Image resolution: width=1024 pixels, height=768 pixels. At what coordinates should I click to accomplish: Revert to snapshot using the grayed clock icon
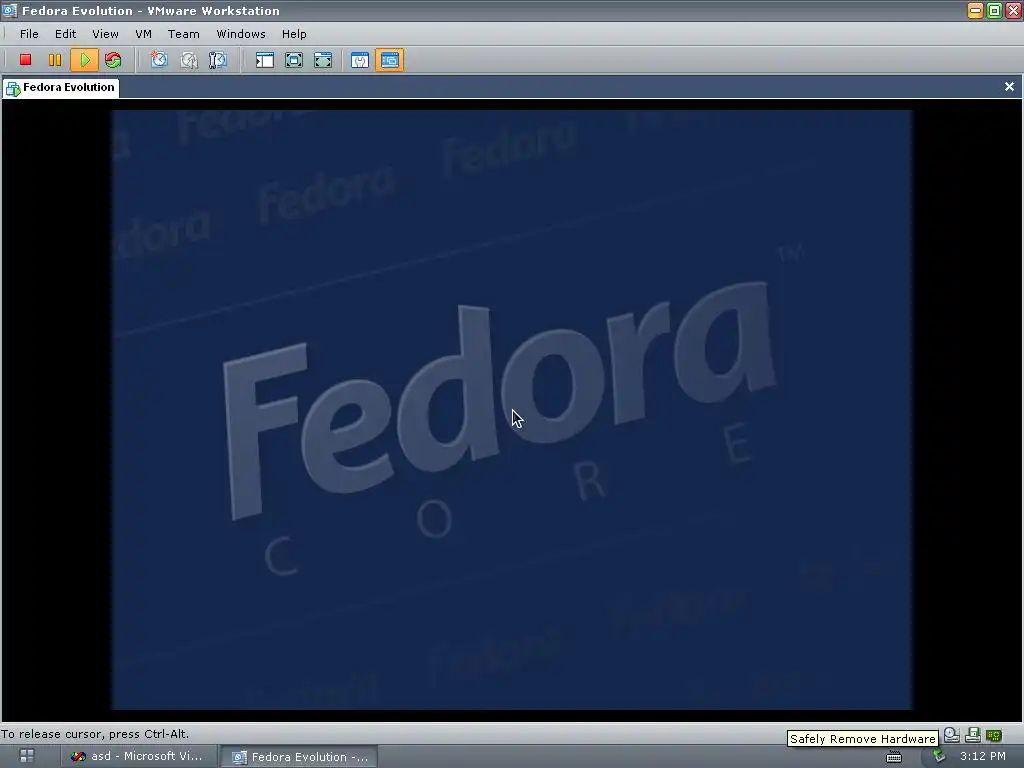click(189, 60)
